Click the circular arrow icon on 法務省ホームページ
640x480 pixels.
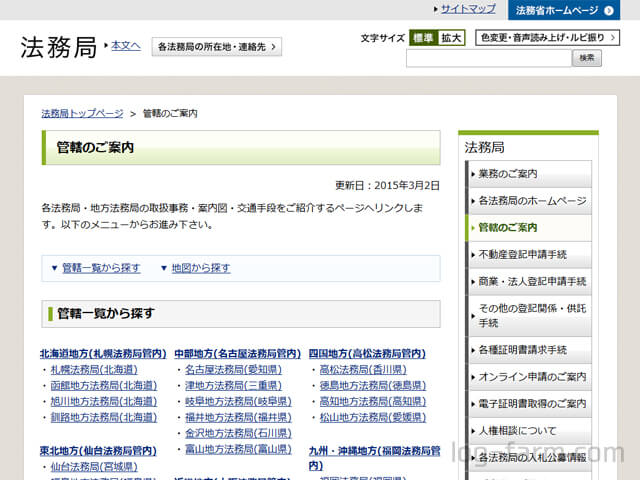(x=609, y=11)
